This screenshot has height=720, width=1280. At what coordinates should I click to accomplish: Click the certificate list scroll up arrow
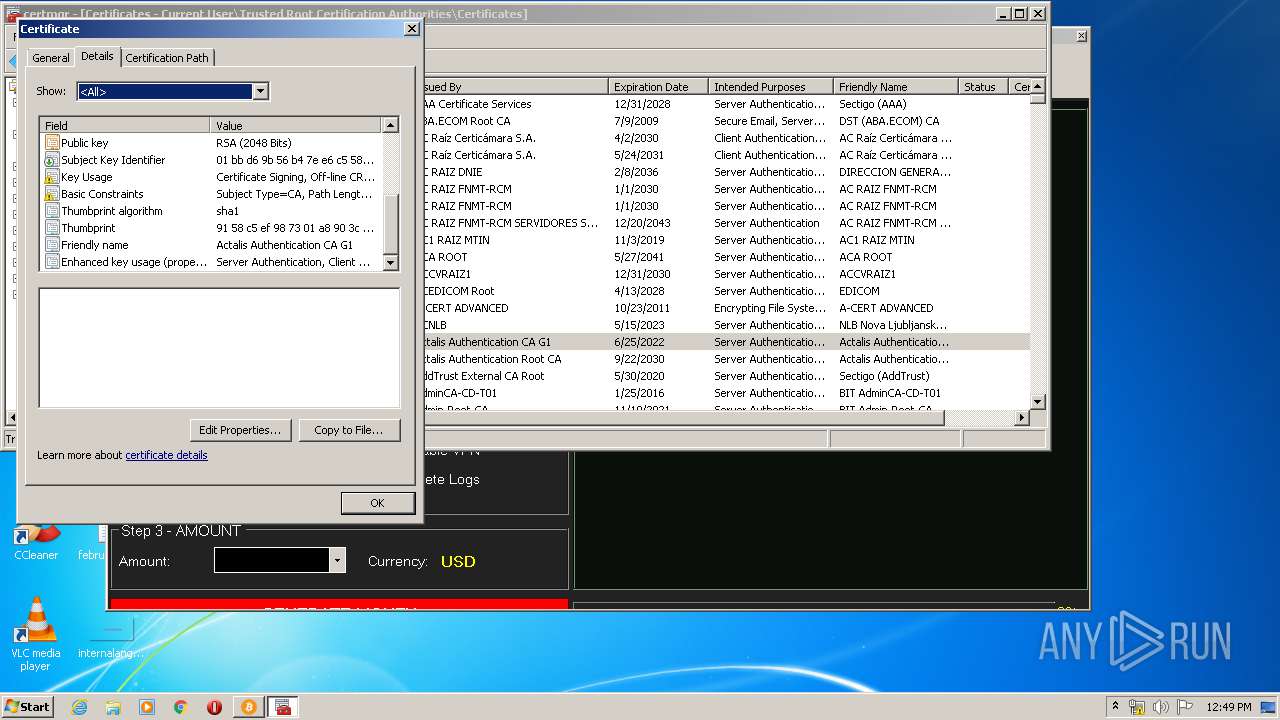[1038, 87]
